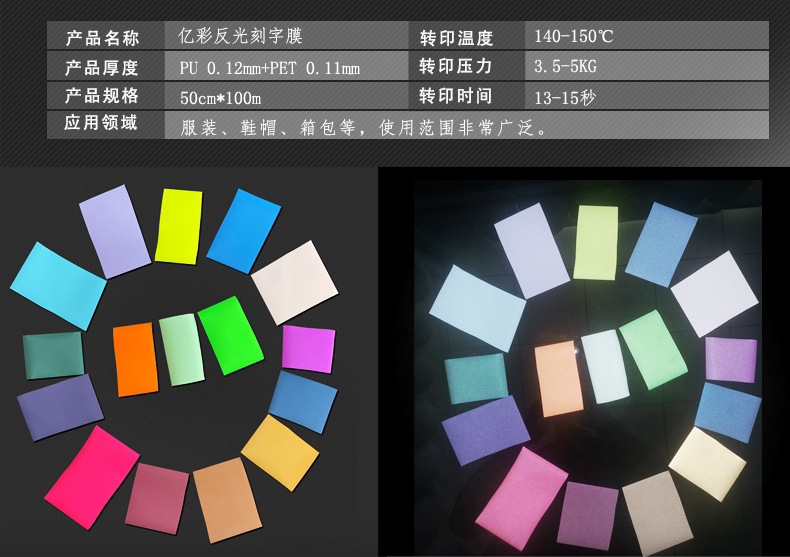The height and width of the screenshot is (557, 790).
Task: Click the 产品厚度 label cell
Action: coord(105,66)
